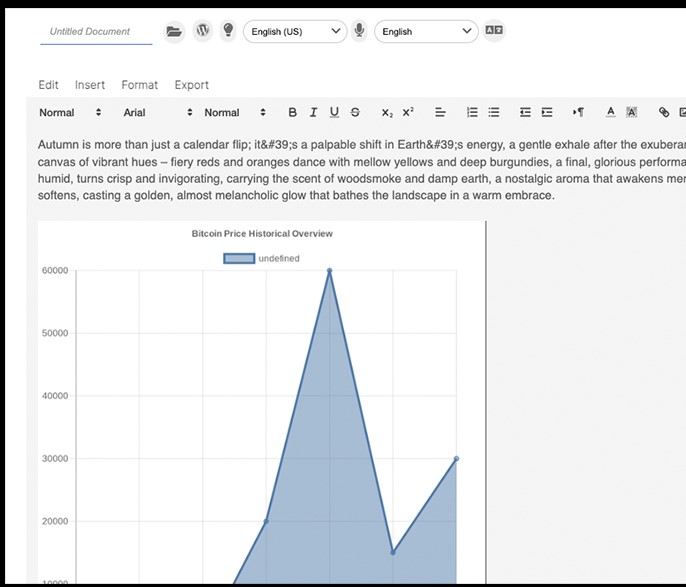Increase indent of paragraph
The image size is (686, 587).
(547, 112)
